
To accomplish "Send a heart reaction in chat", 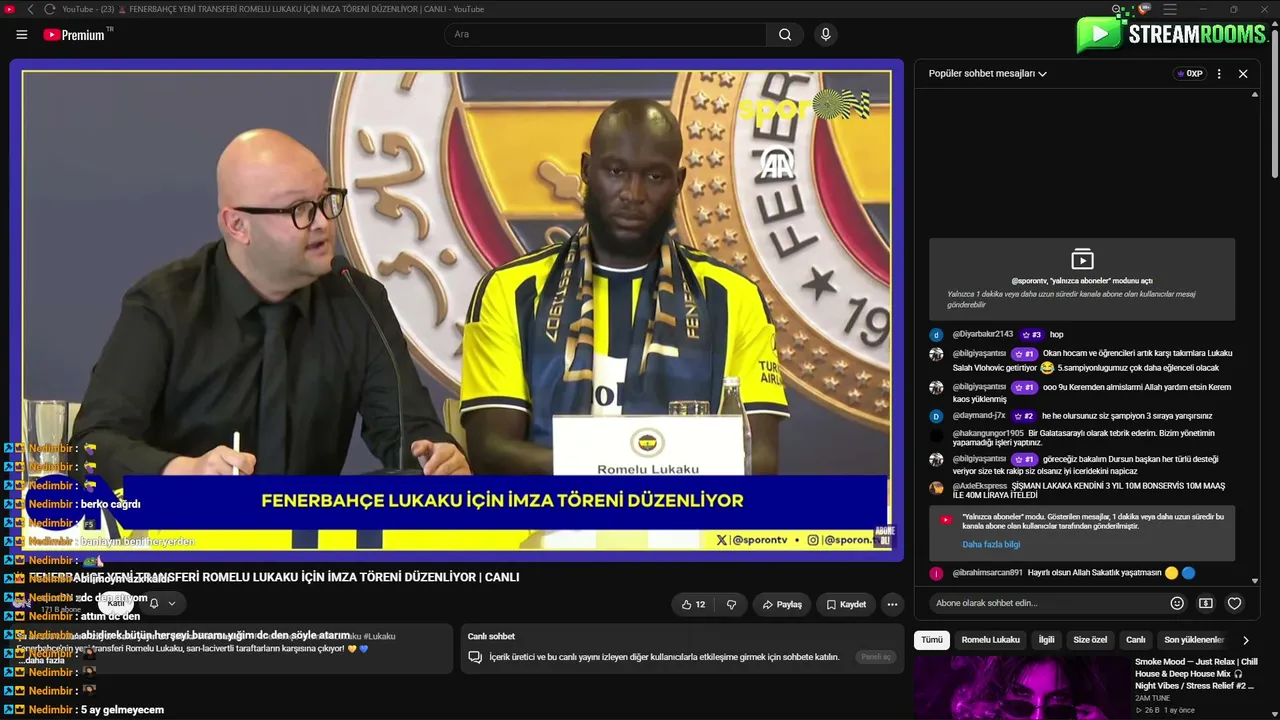I will 1235,603.
